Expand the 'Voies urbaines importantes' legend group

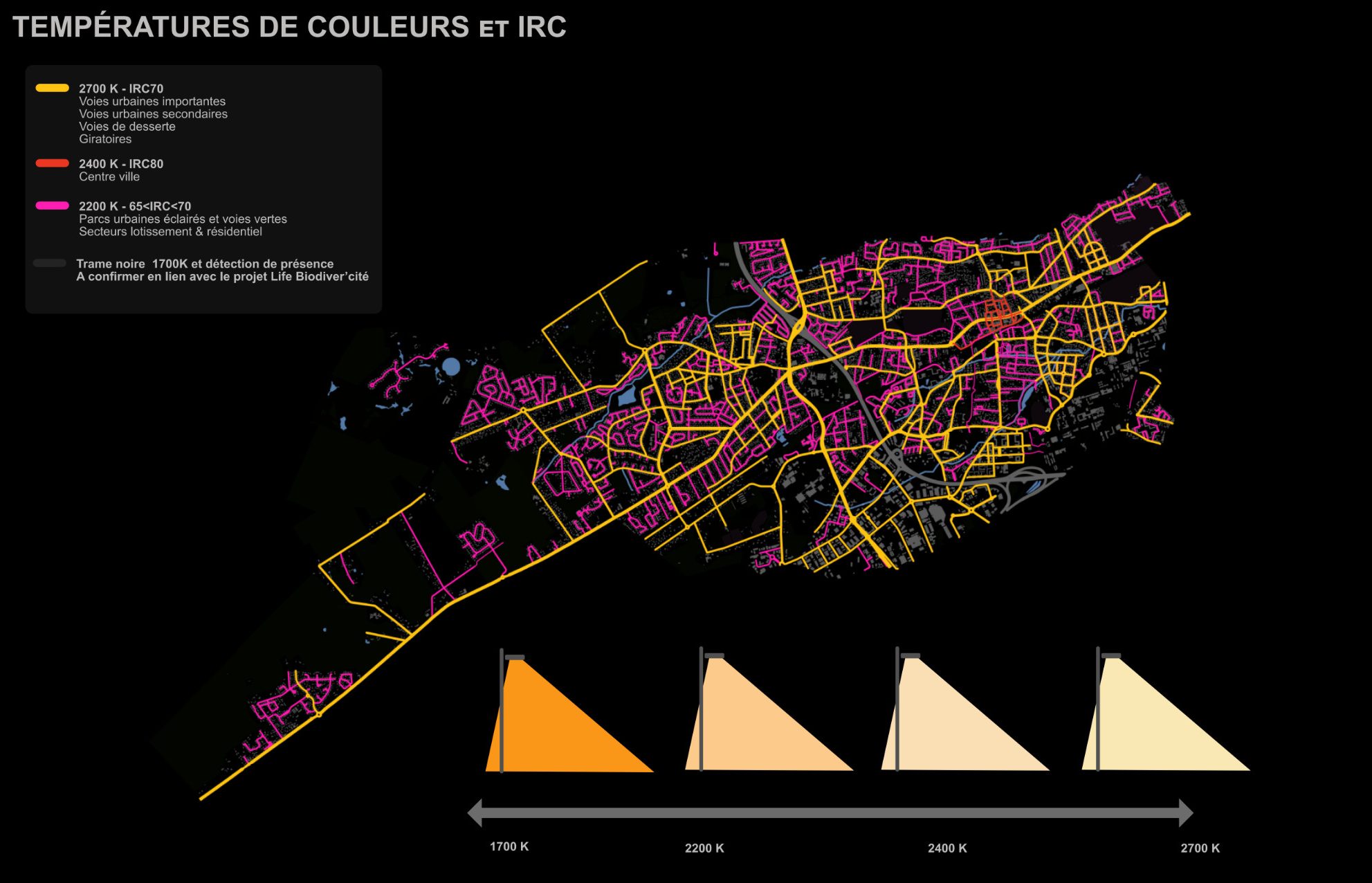(x=152, y=101)
